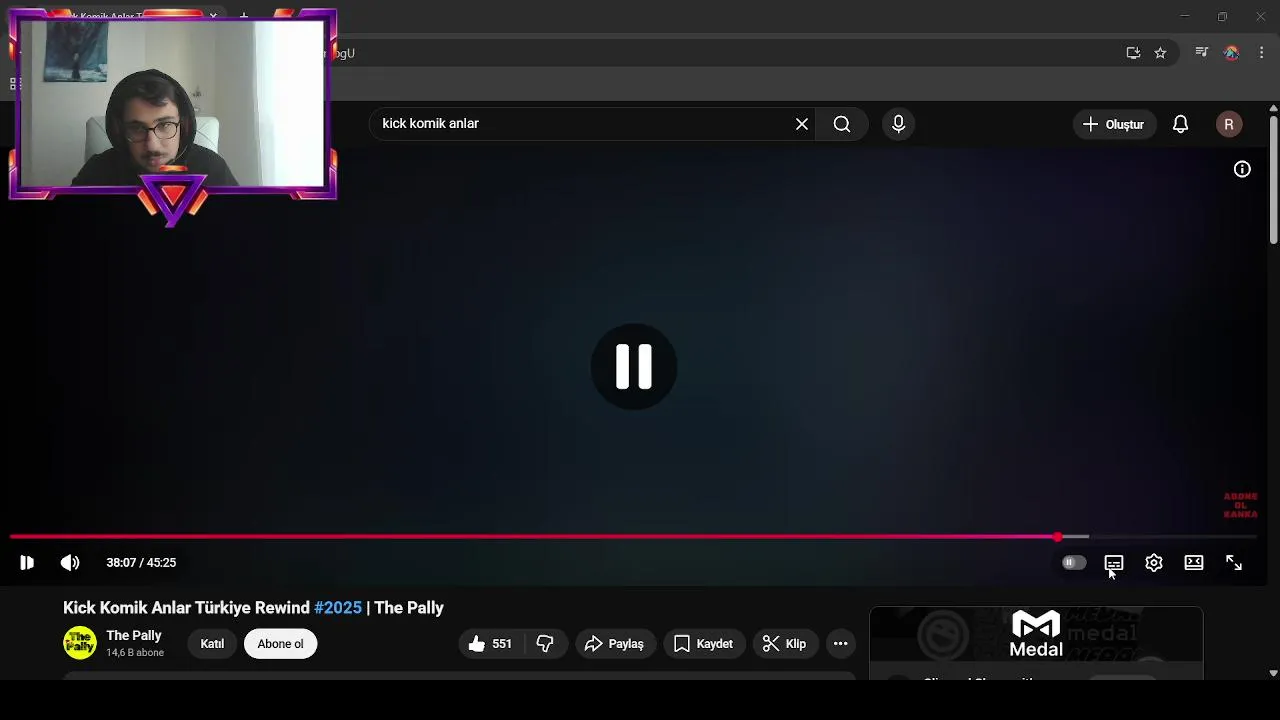Clear the search box with the X

[x=802, y=124]
